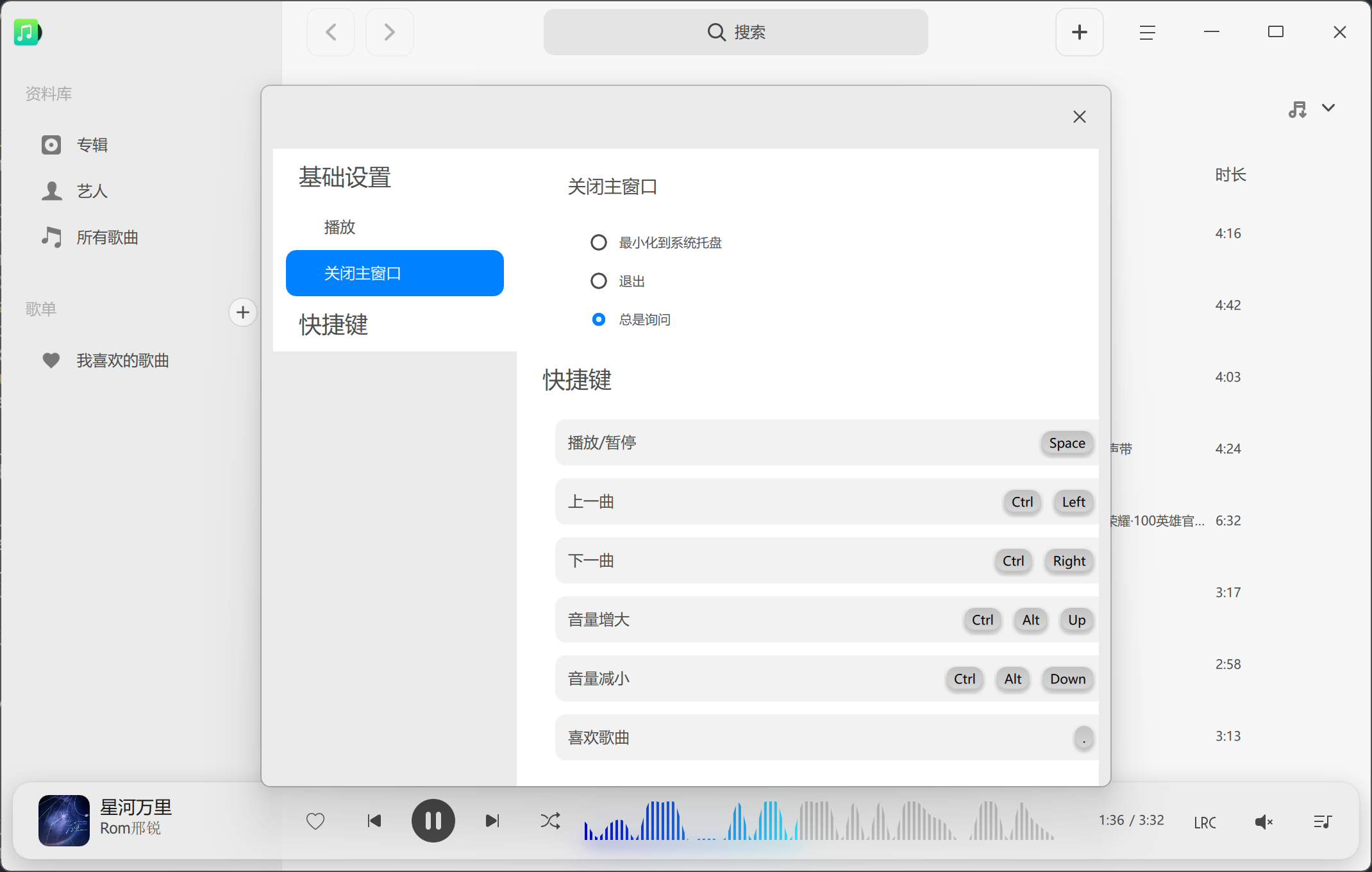1372x872 pixels.
Task: Select 最小化到系统托盘 radio option
Action: [599, 242]
